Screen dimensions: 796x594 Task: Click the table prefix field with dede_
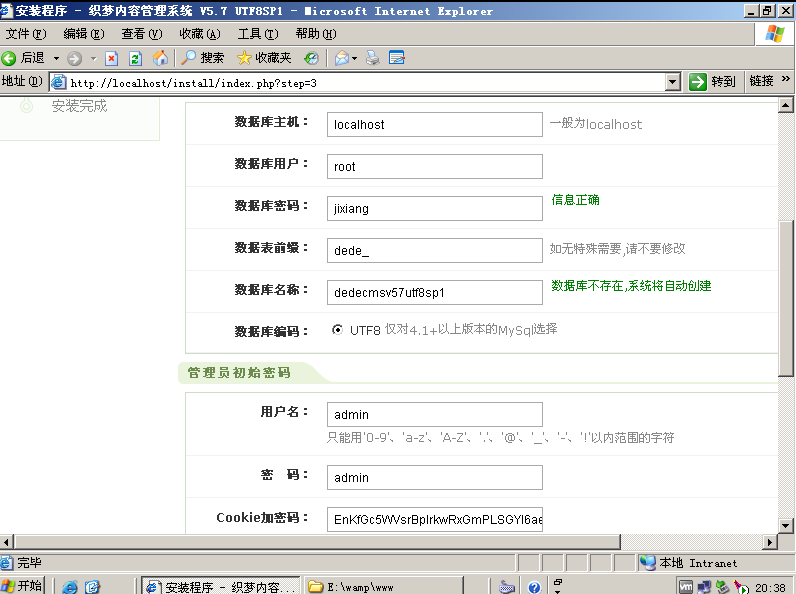point(435,251)
